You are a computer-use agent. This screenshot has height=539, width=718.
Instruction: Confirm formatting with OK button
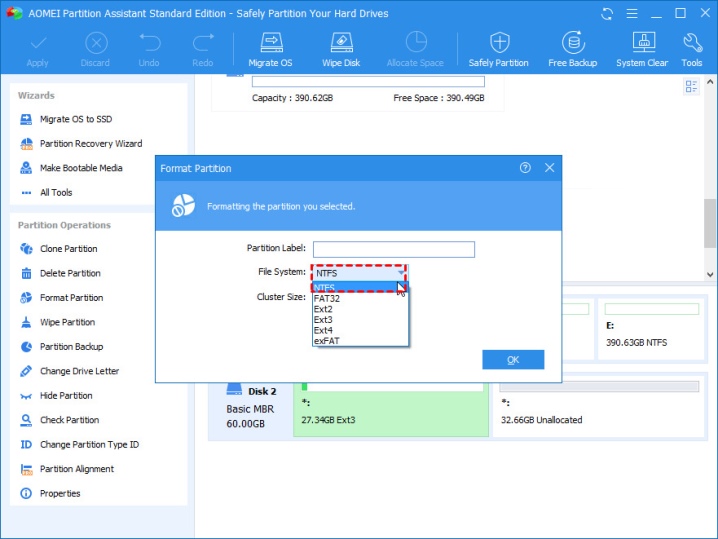pyautogui.click(x=513, y=360)
